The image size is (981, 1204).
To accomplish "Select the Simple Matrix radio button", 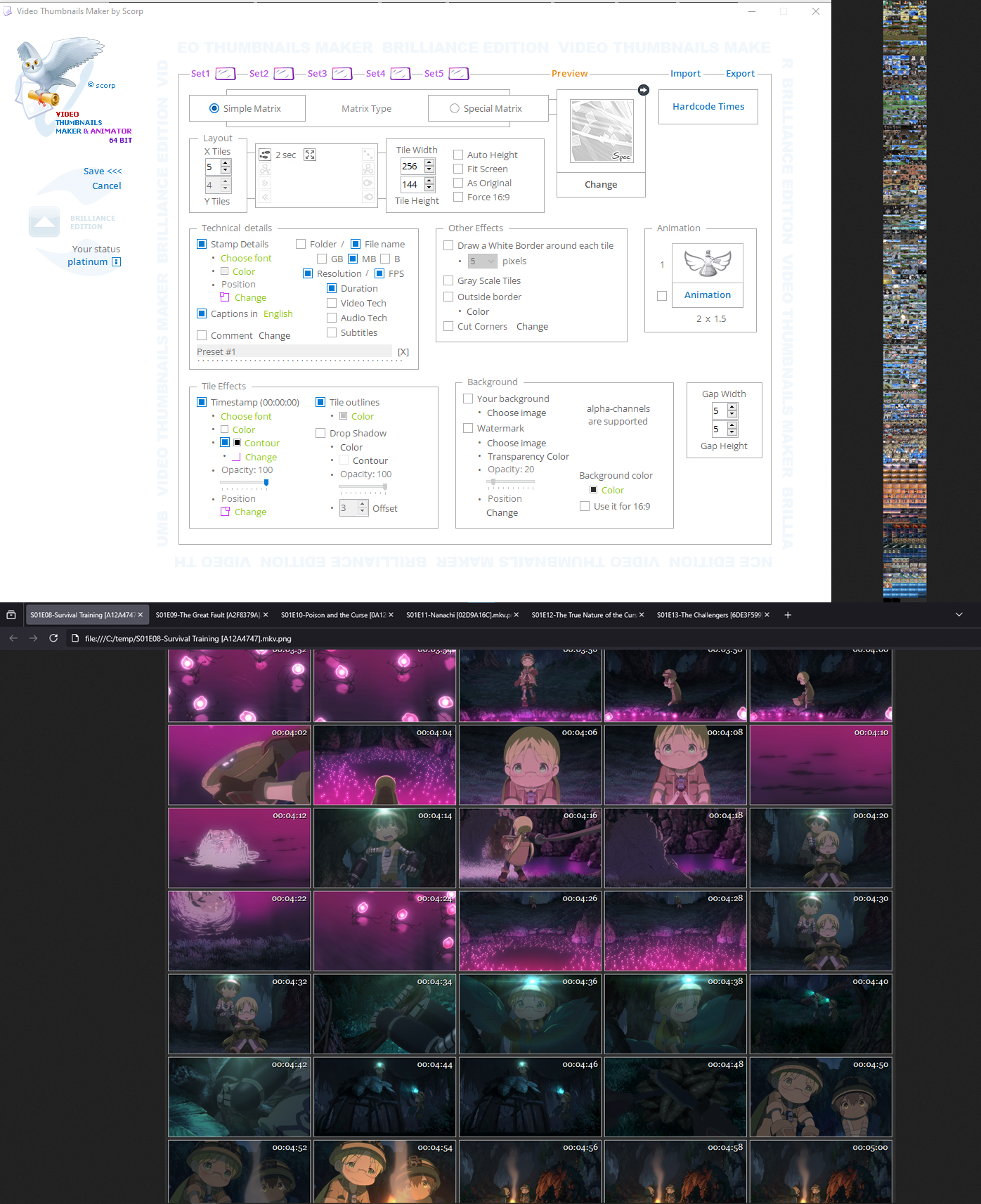I will click(x=214, y=108).
